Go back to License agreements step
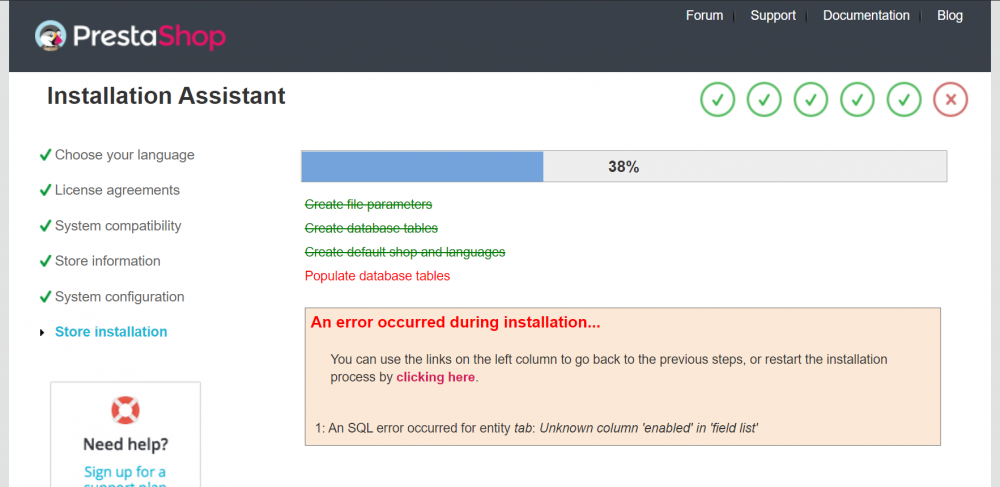Screen dimensions: 1000x487 (x=117, y=190)
